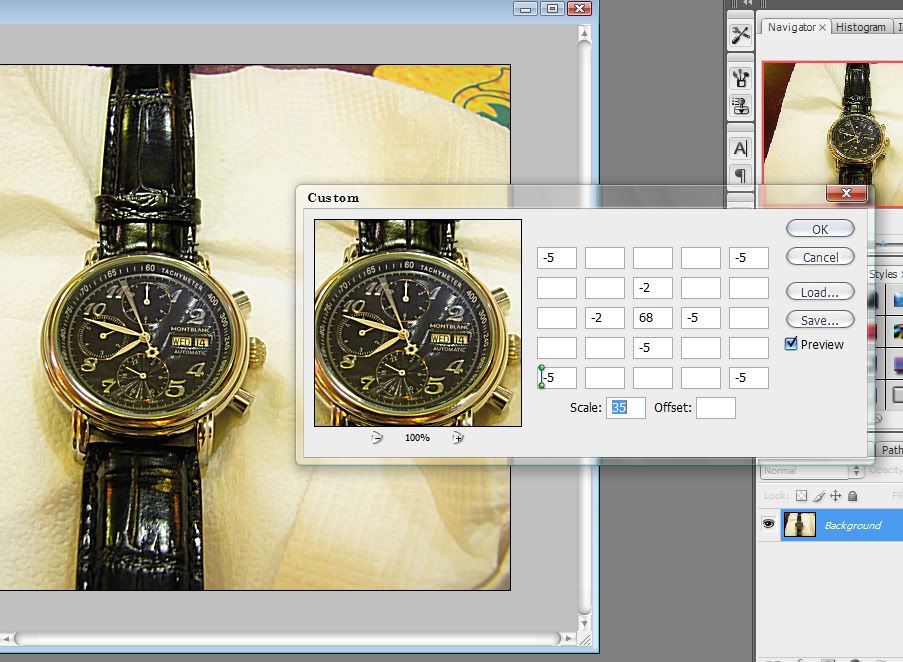Switch to the Paths tab
This screenshot has width=903, height=662.
click(891, 450)
